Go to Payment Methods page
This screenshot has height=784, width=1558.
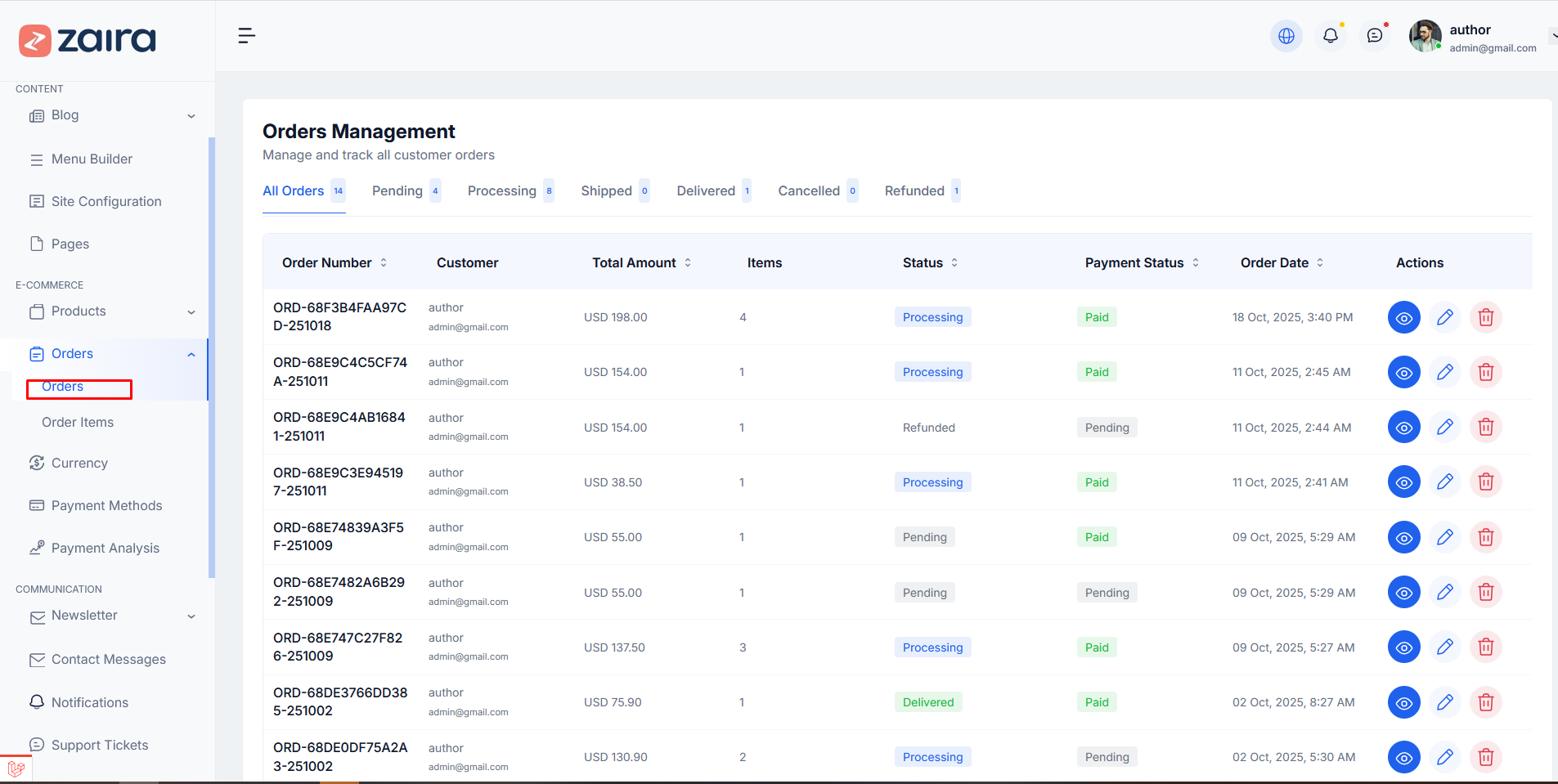[x=106, y=506]
